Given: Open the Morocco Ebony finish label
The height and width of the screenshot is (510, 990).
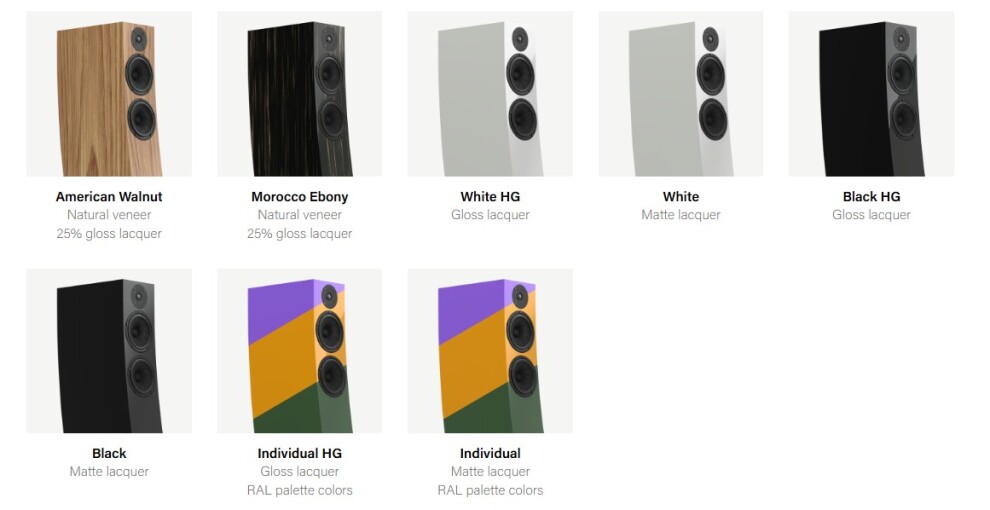Looking at the screenshot, I should click(x=299, y=196).
